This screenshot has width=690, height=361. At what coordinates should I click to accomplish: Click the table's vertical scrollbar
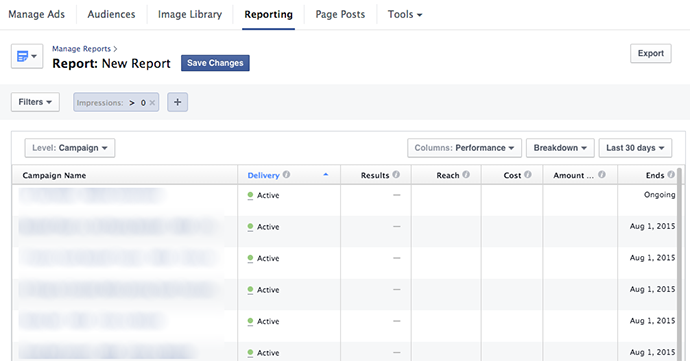(680, 264)
